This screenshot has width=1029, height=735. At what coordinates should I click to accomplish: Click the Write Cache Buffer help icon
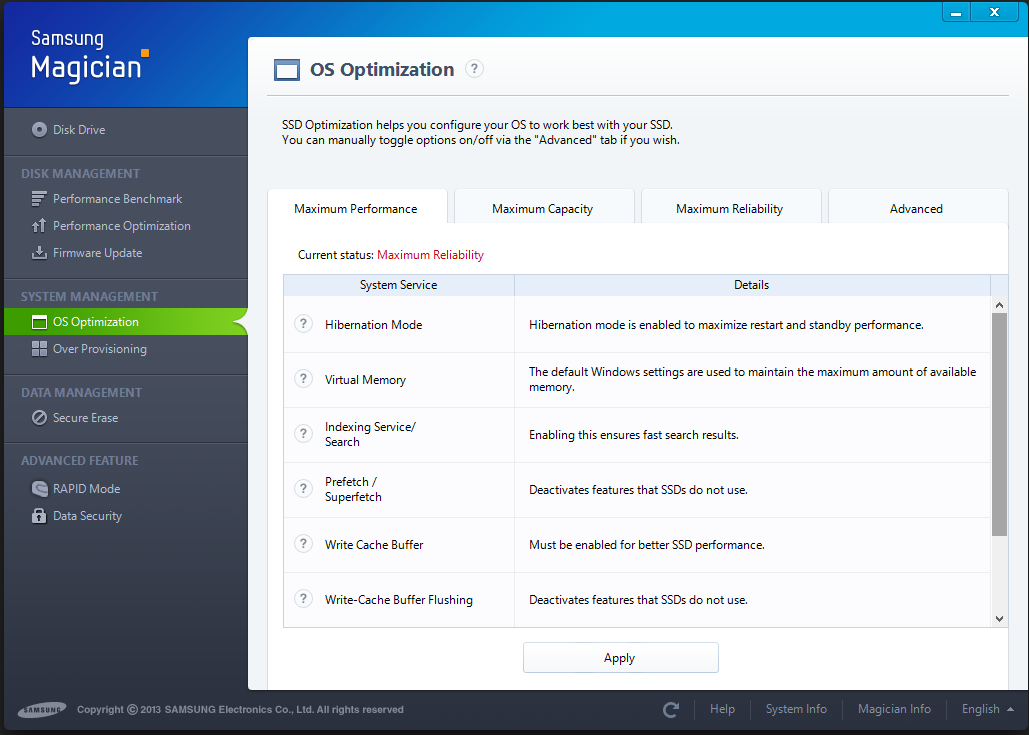pos(304,544)
